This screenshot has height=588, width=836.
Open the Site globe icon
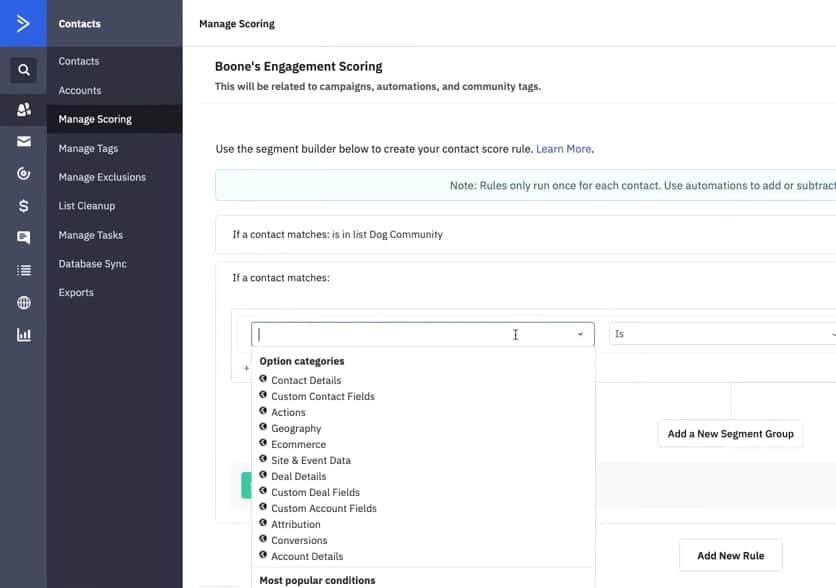coord(23,303)
